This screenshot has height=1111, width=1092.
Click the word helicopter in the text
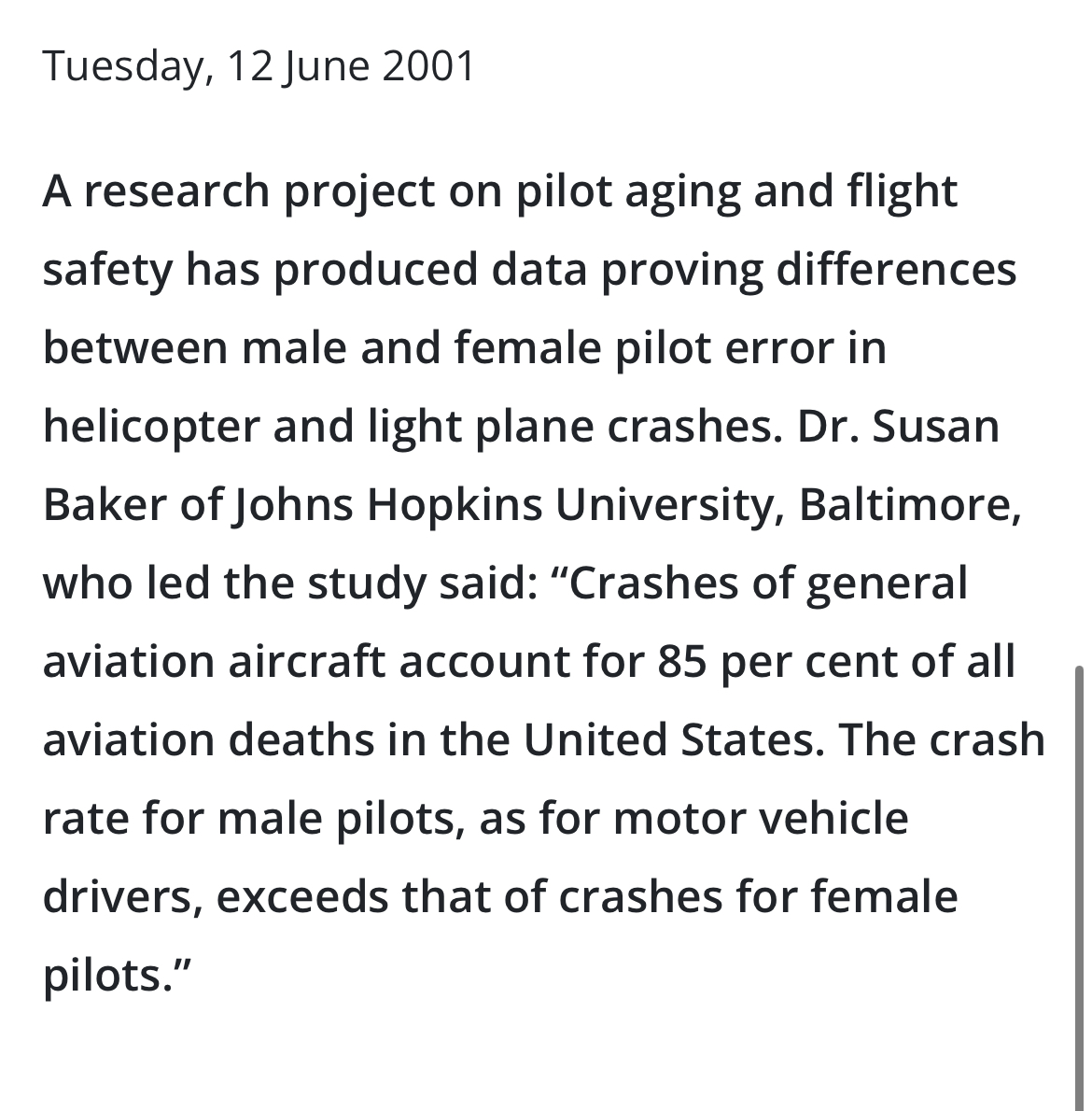151,428
